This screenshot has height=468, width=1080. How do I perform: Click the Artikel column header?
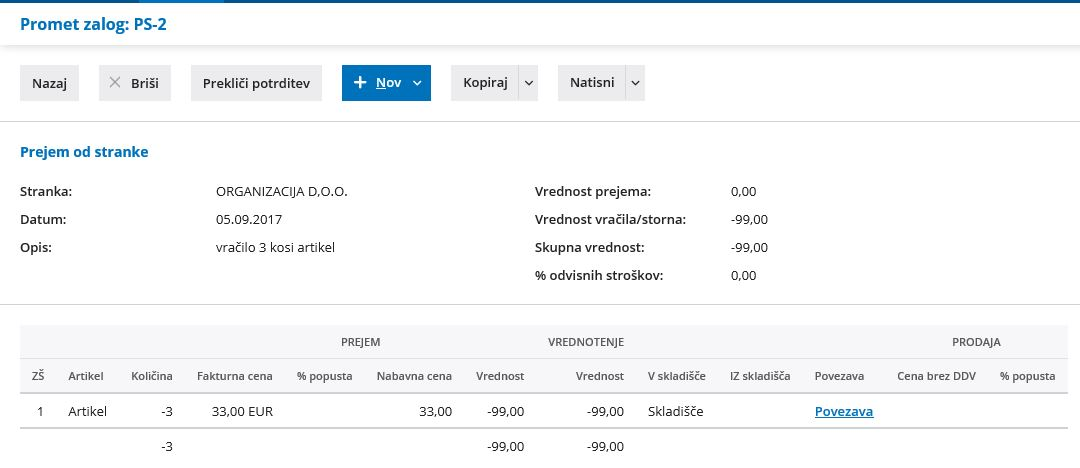[86, 376]
